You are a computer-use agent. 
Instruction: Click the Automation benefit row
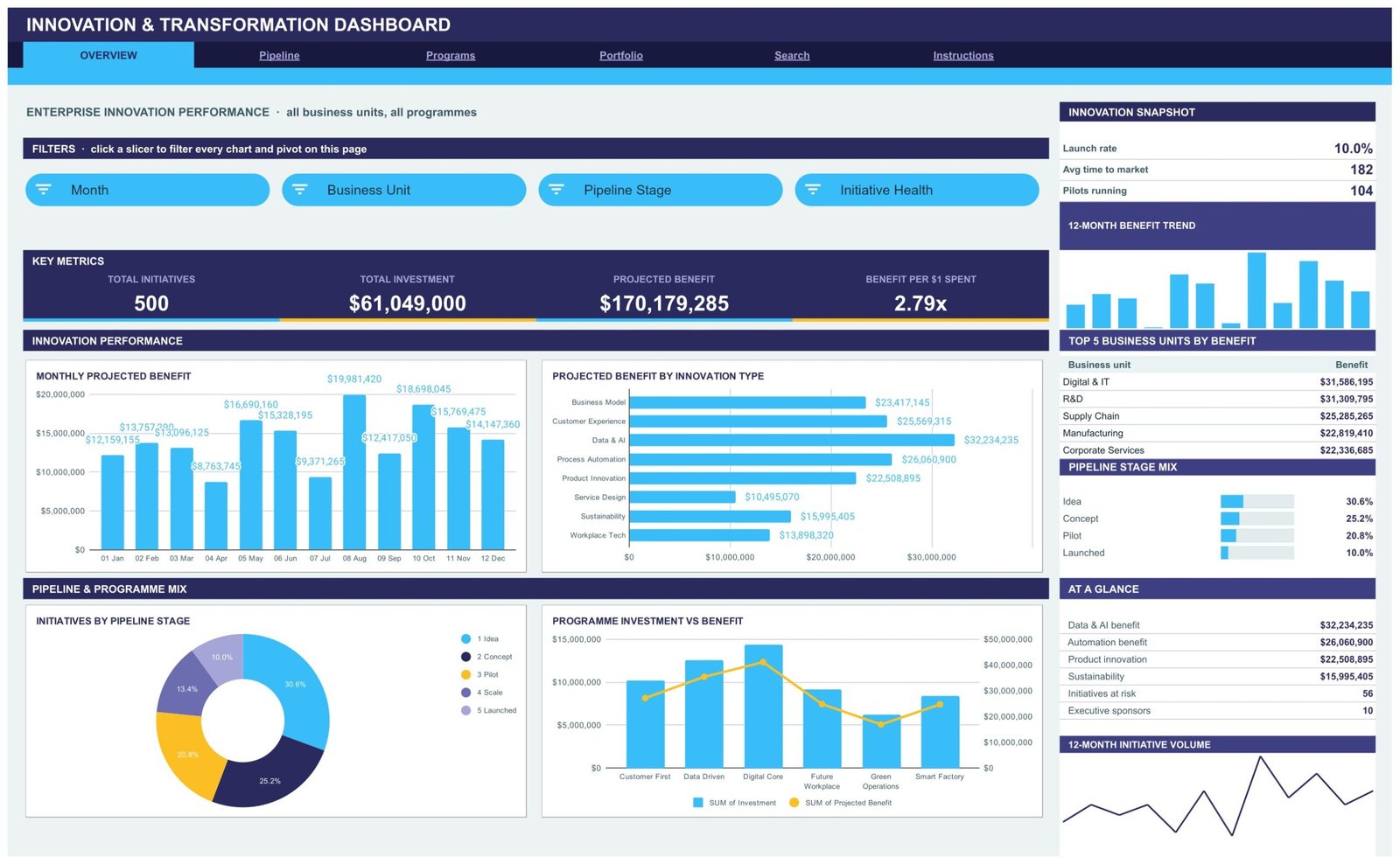(x=1217, y=642)
